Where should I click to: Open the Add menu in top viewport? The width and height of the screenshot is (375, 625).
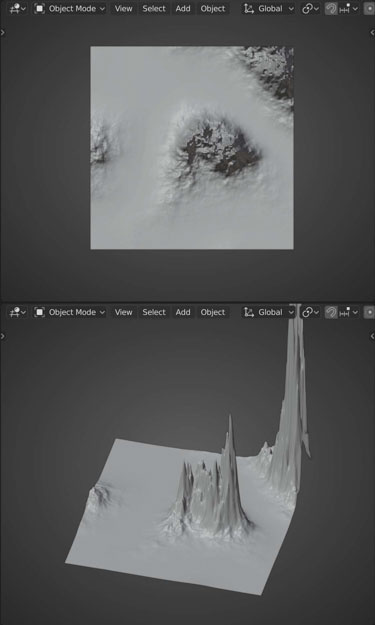183,8
